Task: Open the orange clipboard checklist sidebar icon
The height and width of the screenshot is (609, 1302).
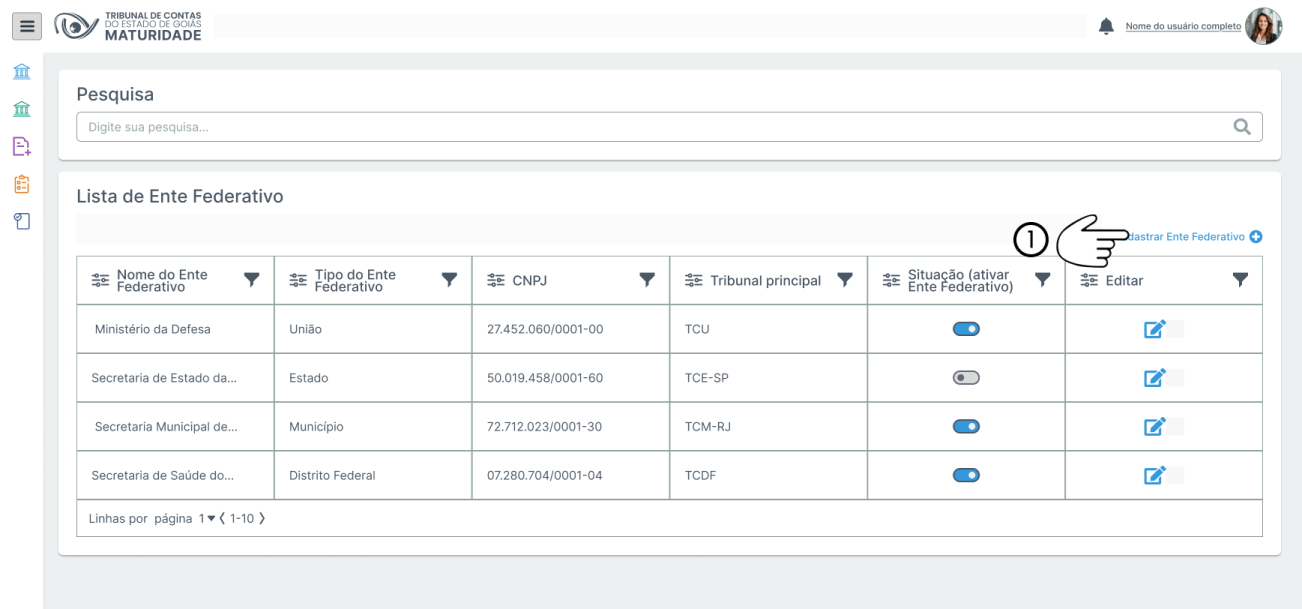Action: [x=21, y=184]
